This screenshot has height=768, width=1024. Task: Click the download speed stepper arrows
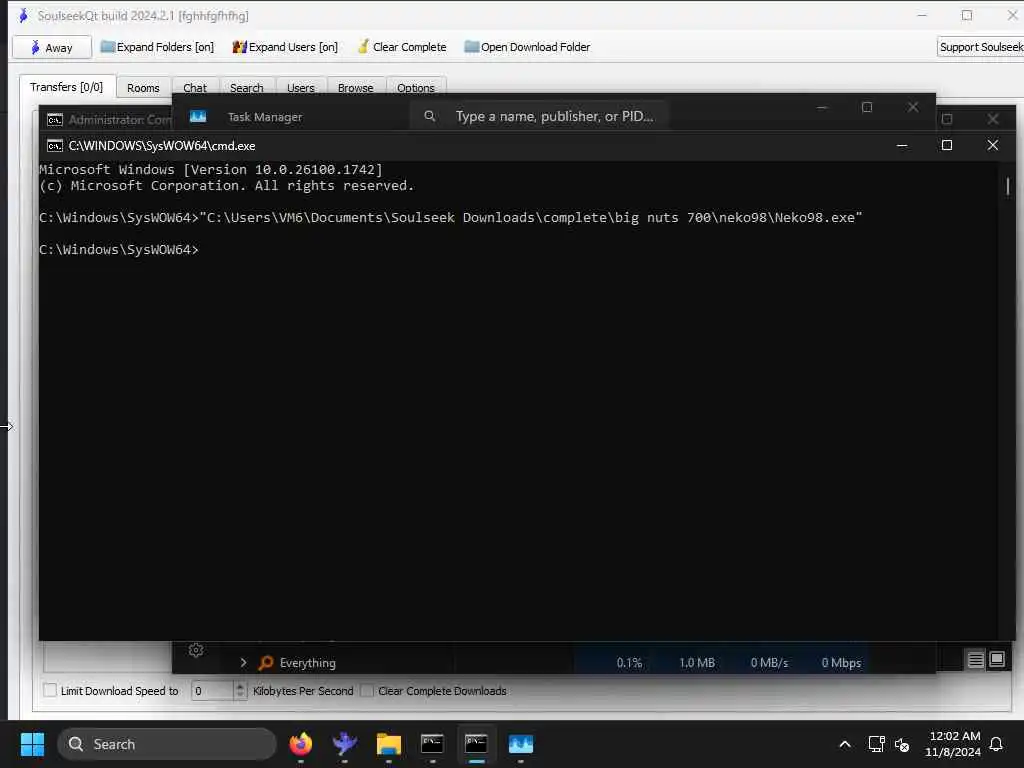240,690
